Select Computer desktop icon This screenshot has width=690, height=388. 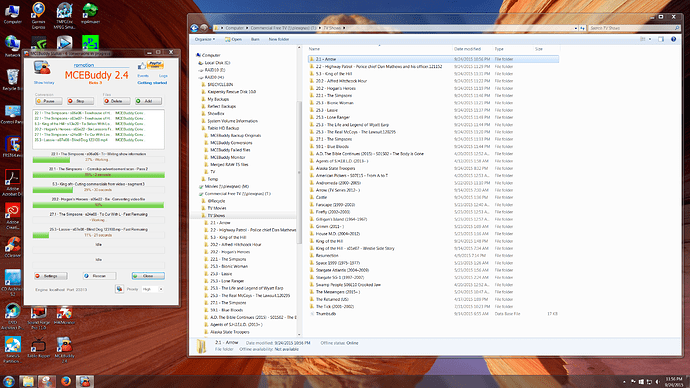[x=12, y=13]
